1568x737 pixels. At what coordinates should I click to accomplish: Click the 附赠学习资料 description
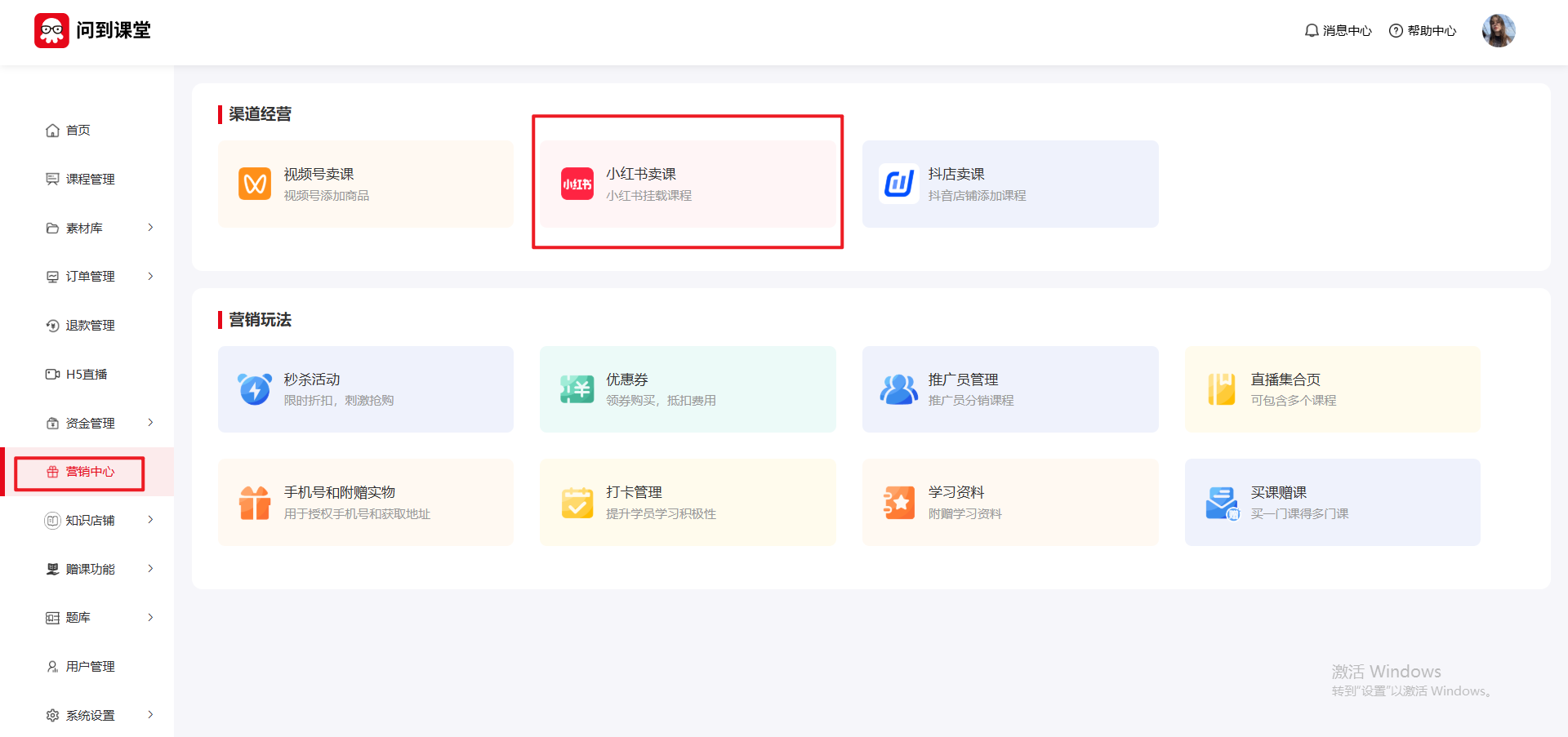point(964,514)
